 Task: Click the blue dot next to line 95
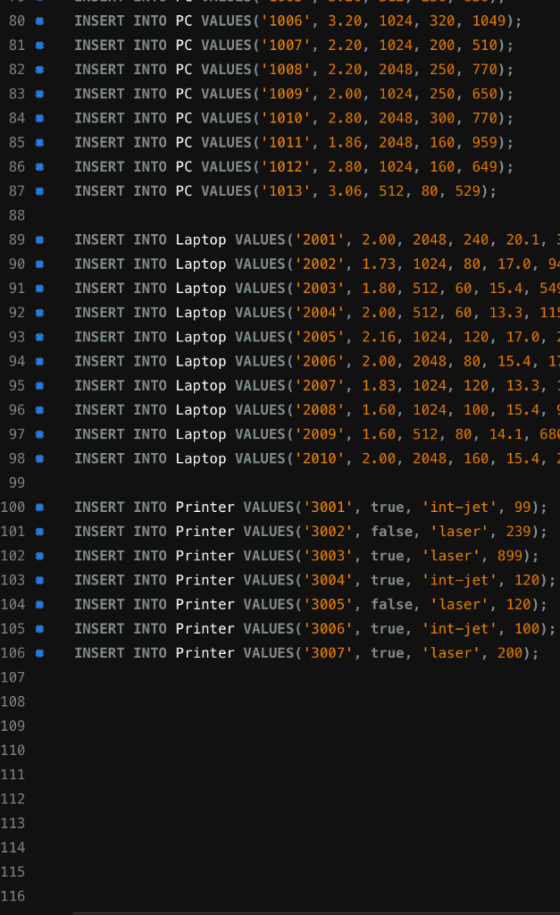coord(40,386)
